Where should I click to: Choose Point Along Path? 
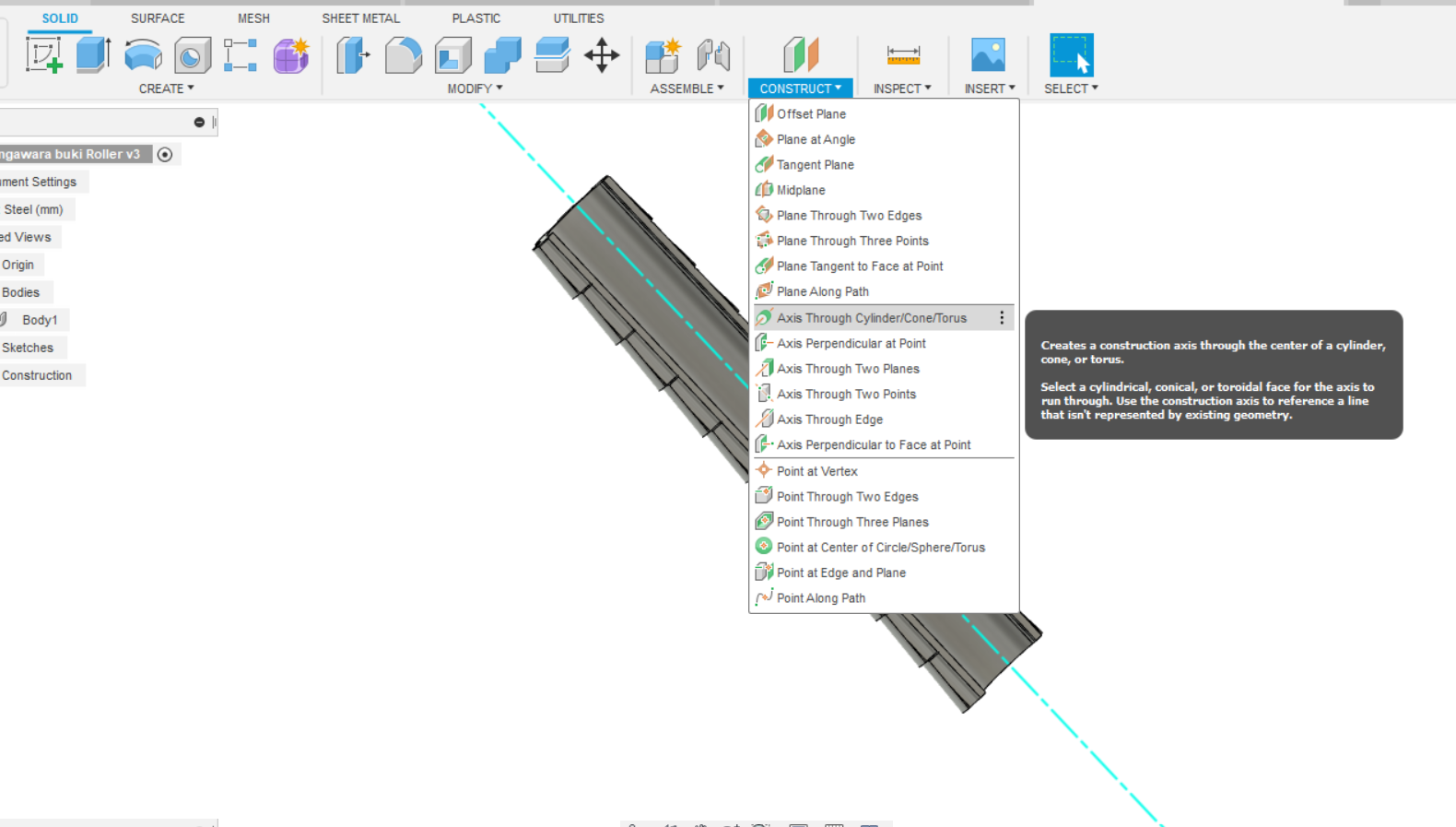tap(884, 597)
